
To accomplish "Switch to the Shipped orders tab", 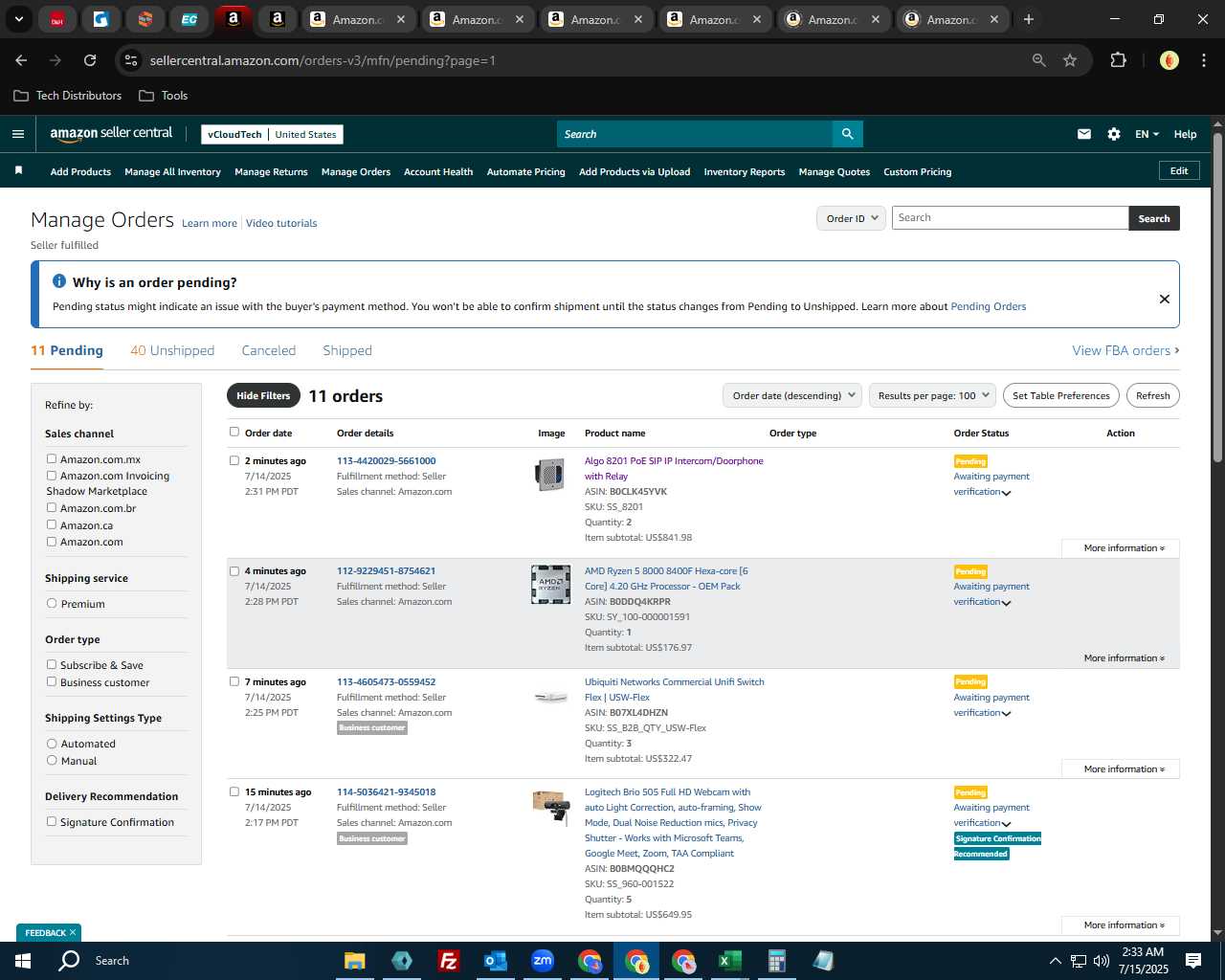I will pos(347,350).
